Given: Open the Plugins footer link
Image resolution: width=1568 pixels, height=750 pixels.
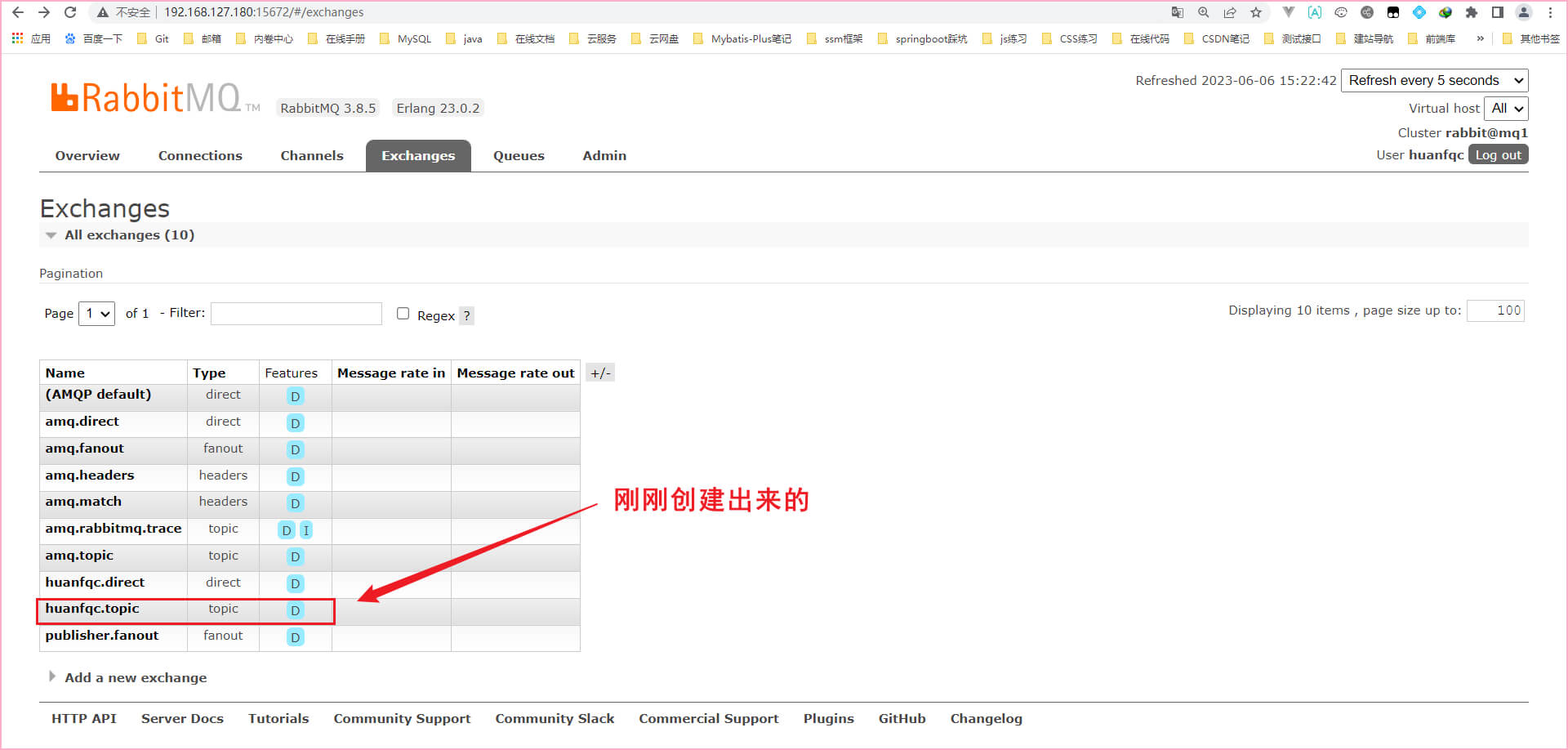Looking at the screenshot, I should [828, 718].
